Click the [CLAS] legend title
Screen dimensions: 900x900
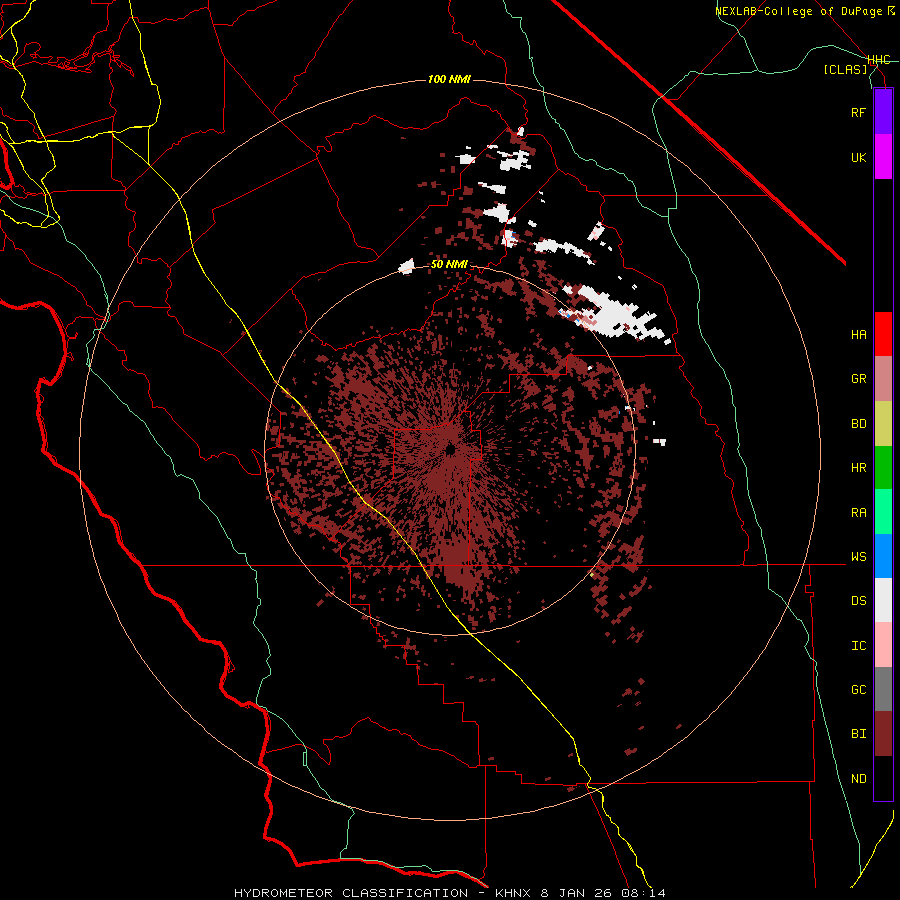point(845,69)
